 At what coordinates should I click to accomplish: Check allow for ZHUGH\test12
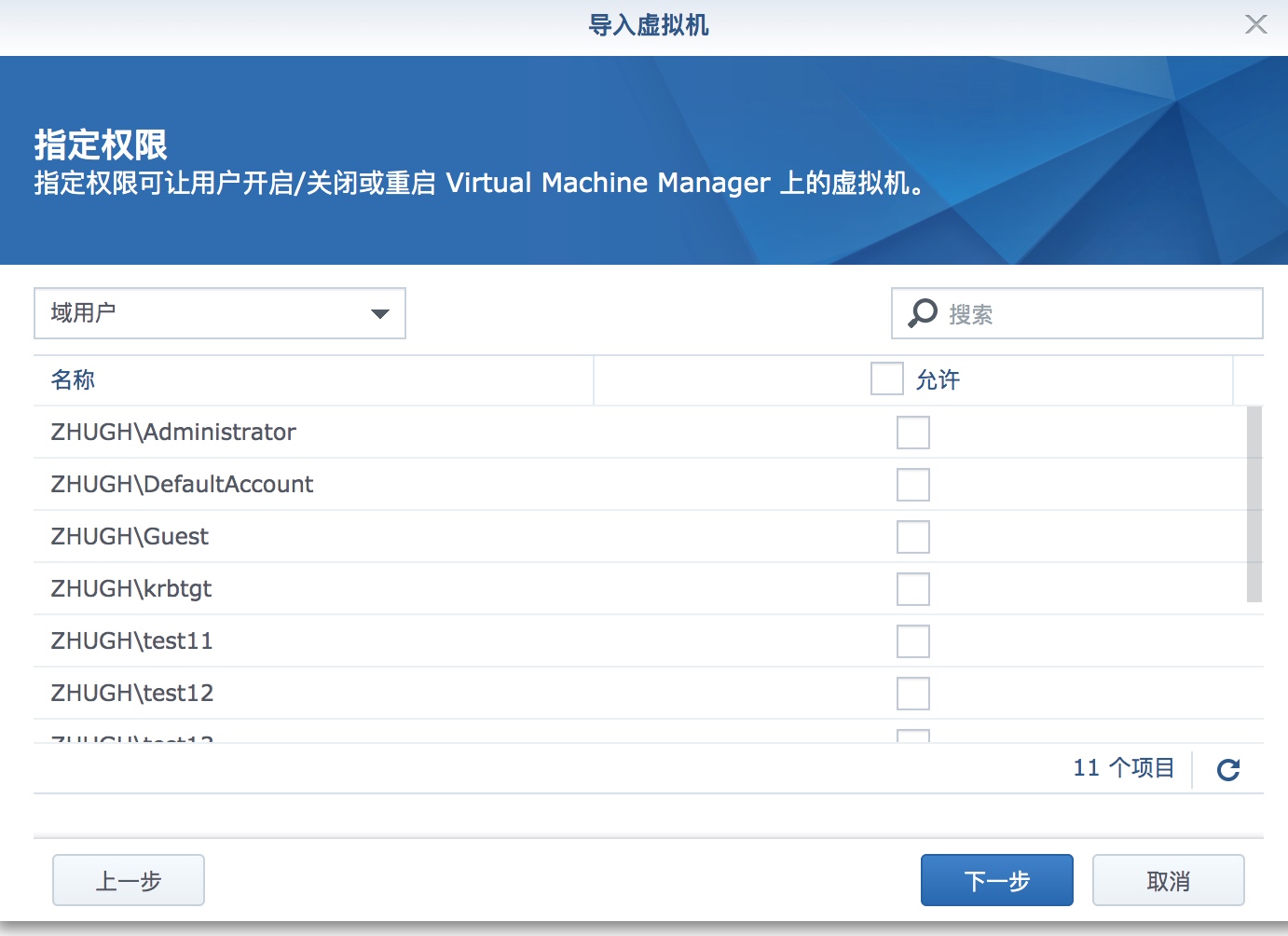913,694
